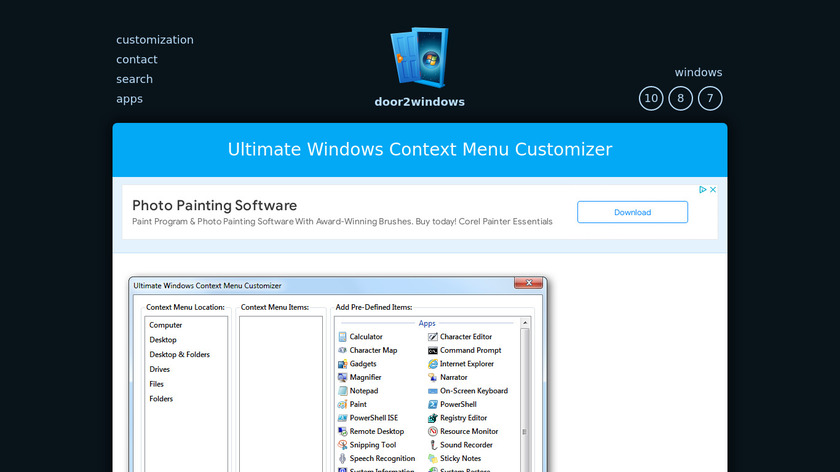The height and width of the screenshot is (472, 840).
Task: Open the customization menu link
Action: coord(155,40)
